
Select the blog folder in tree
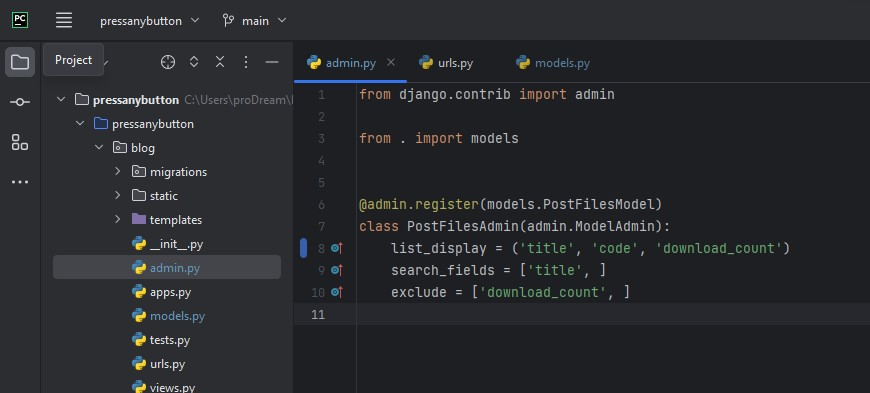click(143, 148)
